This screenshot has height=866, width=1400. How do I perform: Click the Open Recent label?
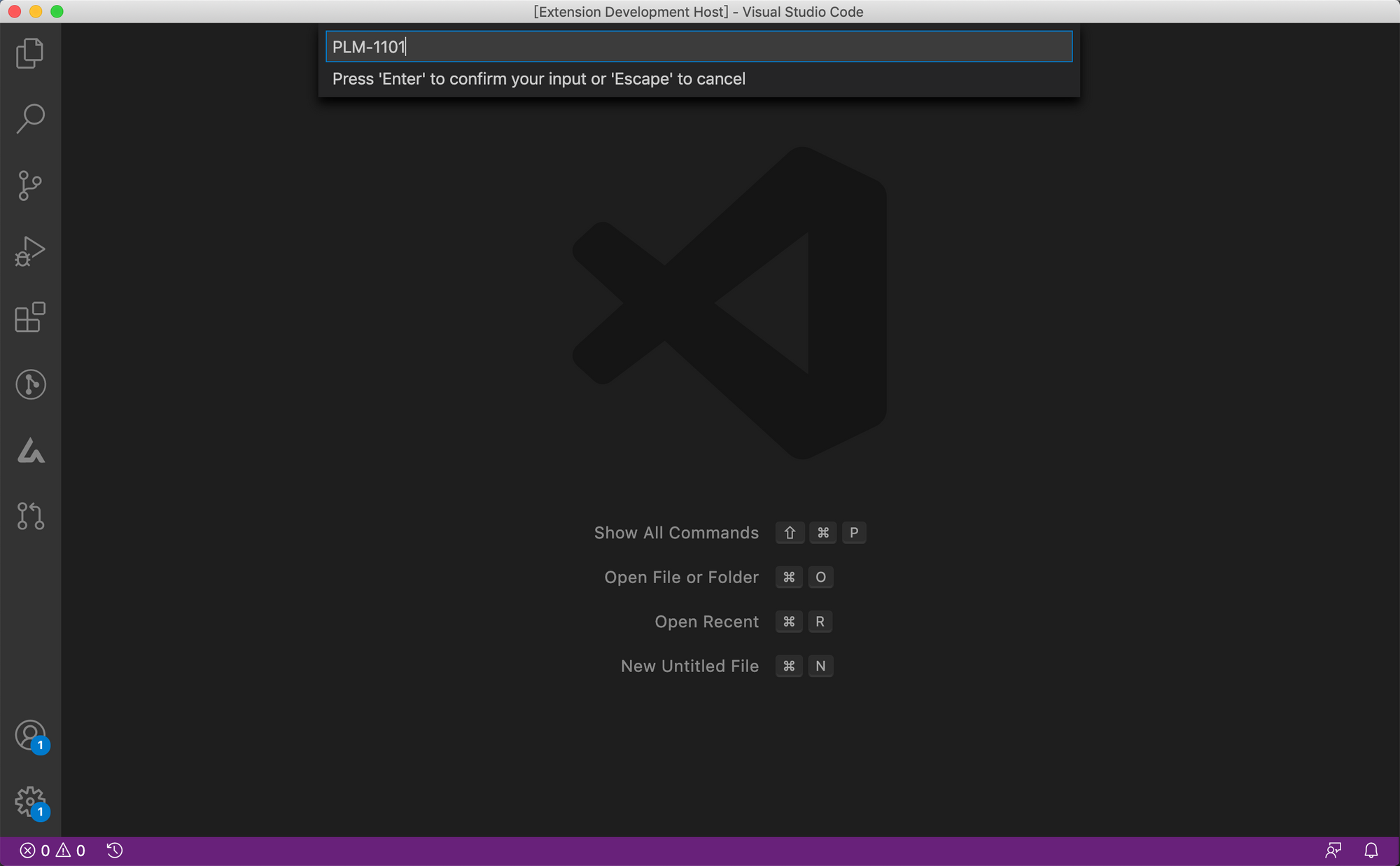(707, 622)
